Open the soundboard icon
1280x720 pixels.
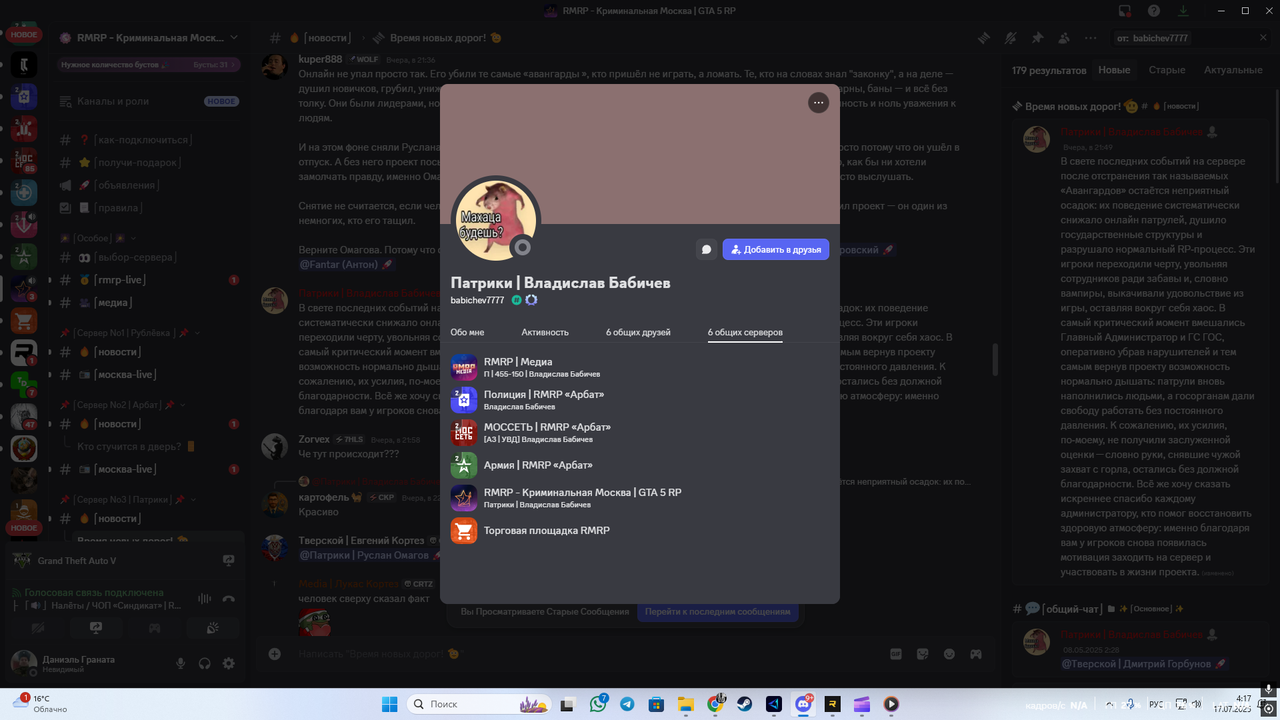(x=212, y=628)
